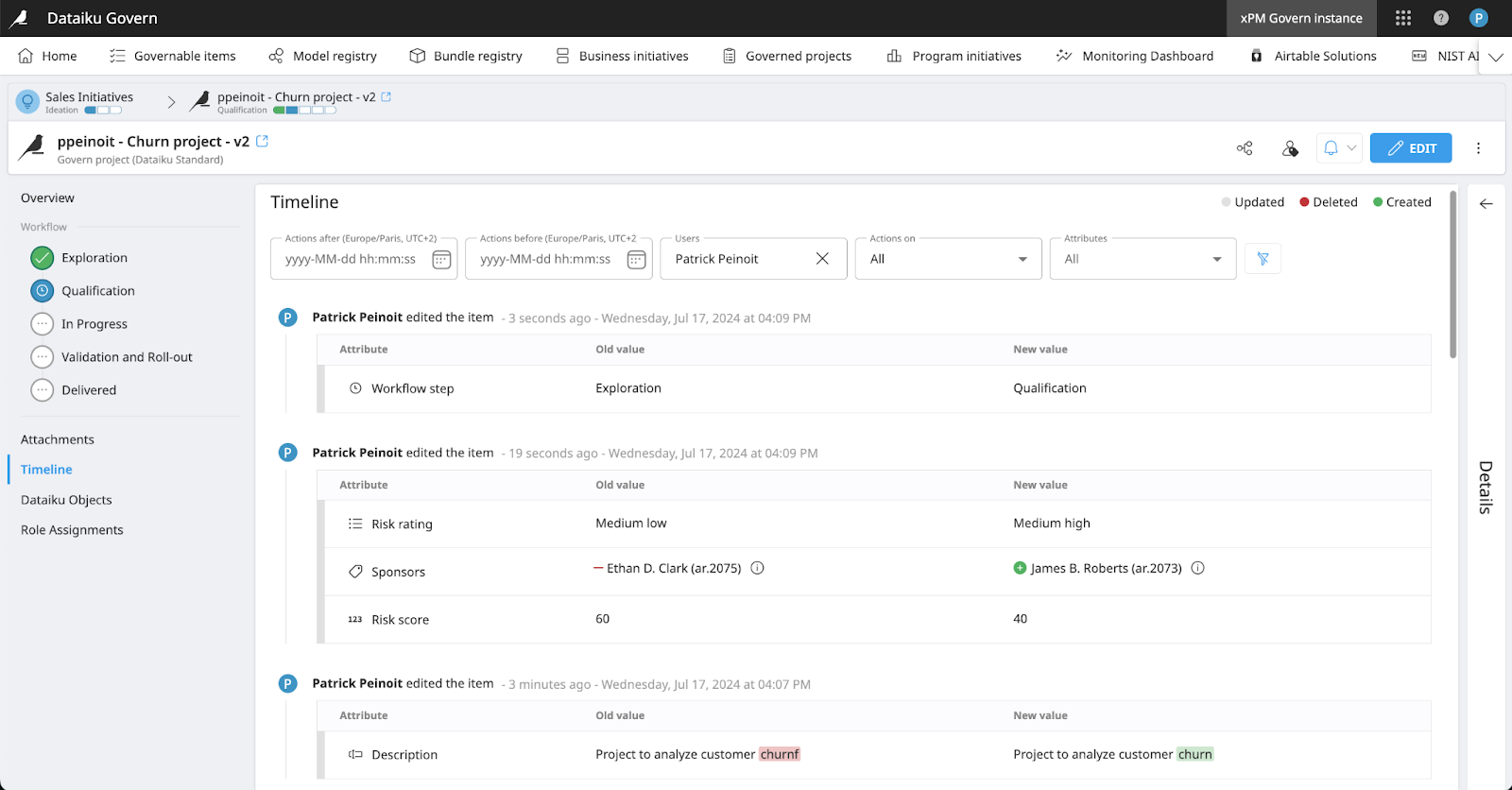Click the Dataiku bird logo in header
This screenshot has width=1512, height=790.
[19, 18]
